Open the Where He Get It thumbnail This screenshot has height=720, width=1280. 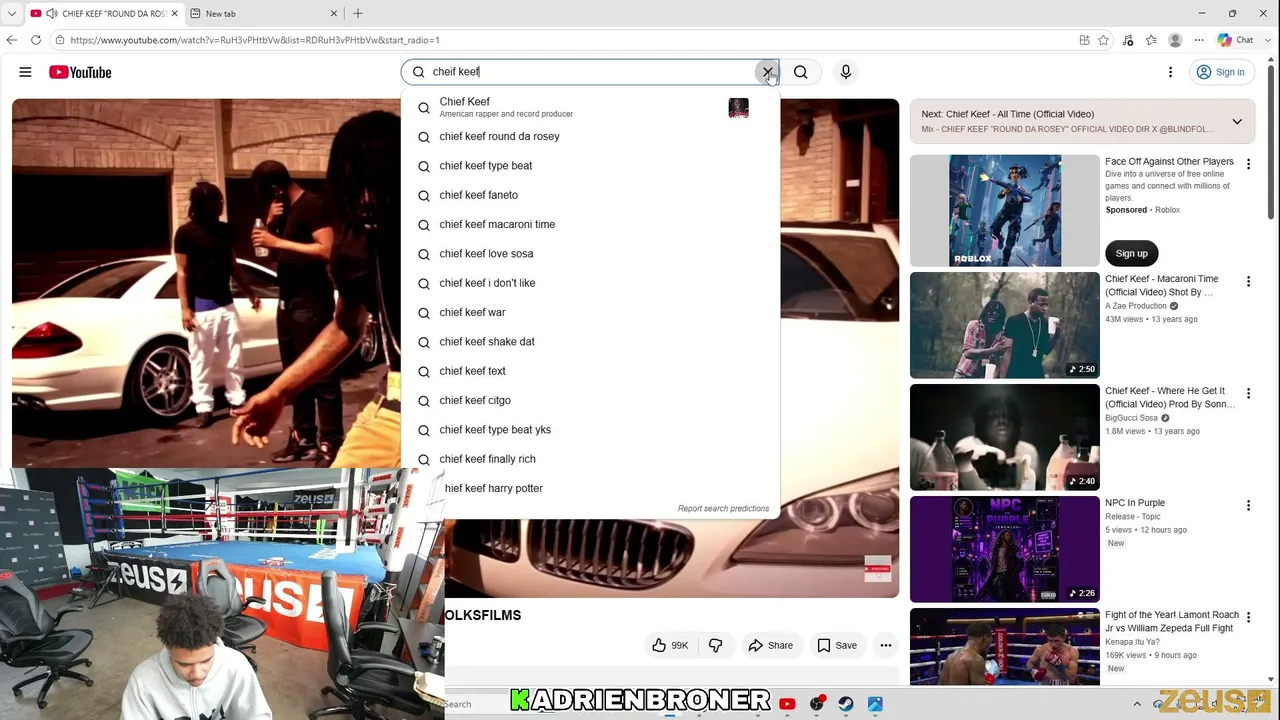pyautogui.click(x=1004, y=437)
